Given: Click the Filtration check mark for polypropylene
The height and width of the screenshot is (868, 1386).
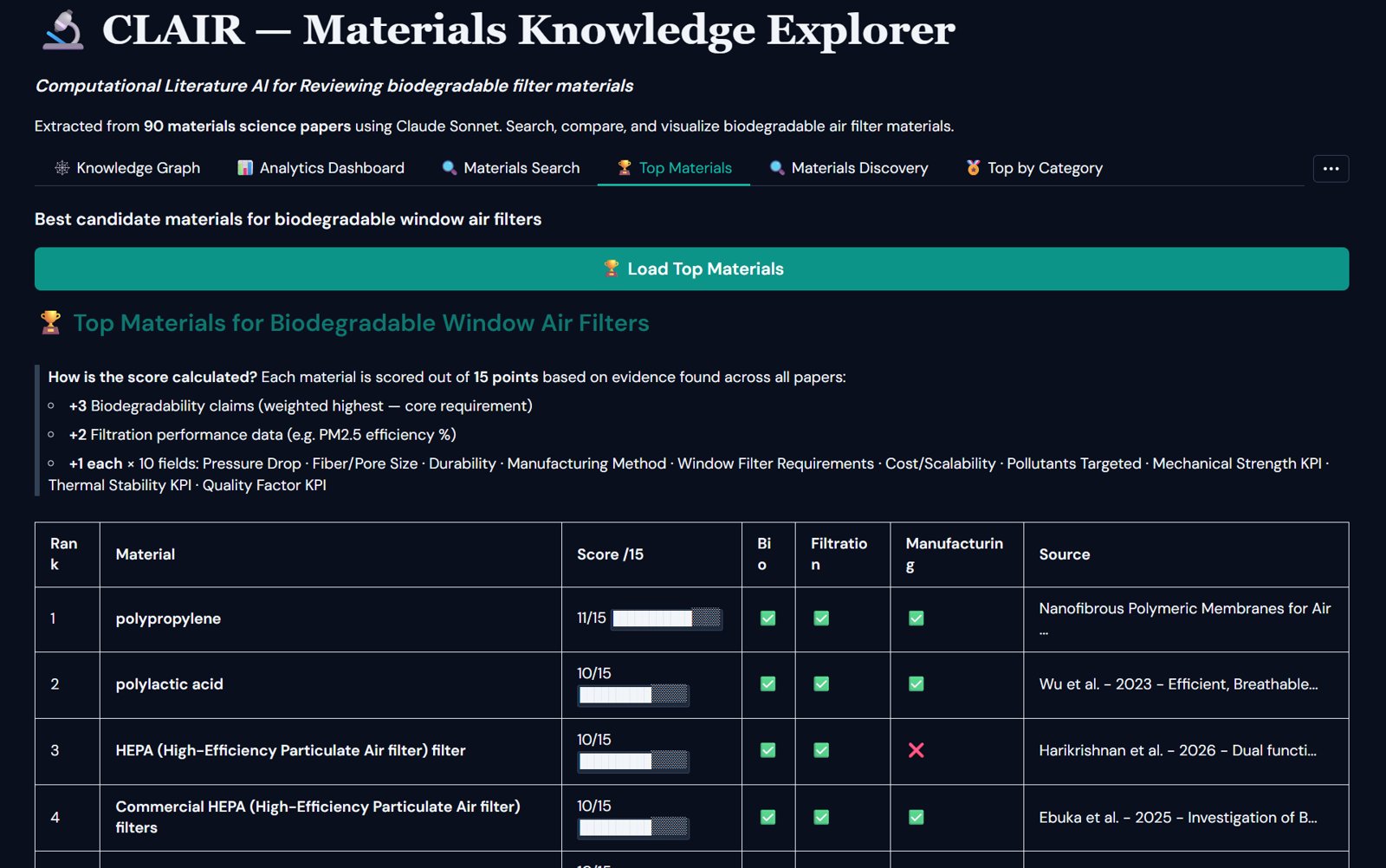Looking at the screenshot, I should (x=821, y=619).
